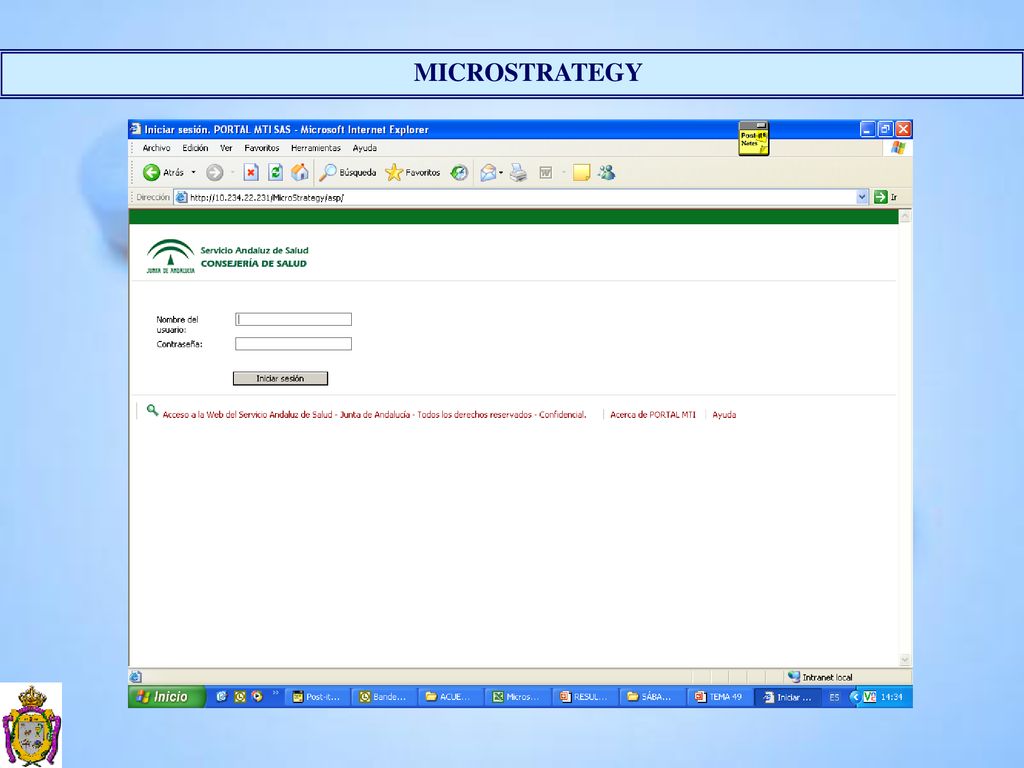Switch to the RESUL... taskbar item
This screenshot has height=768, width=1024.
click(x=585, y=697)
